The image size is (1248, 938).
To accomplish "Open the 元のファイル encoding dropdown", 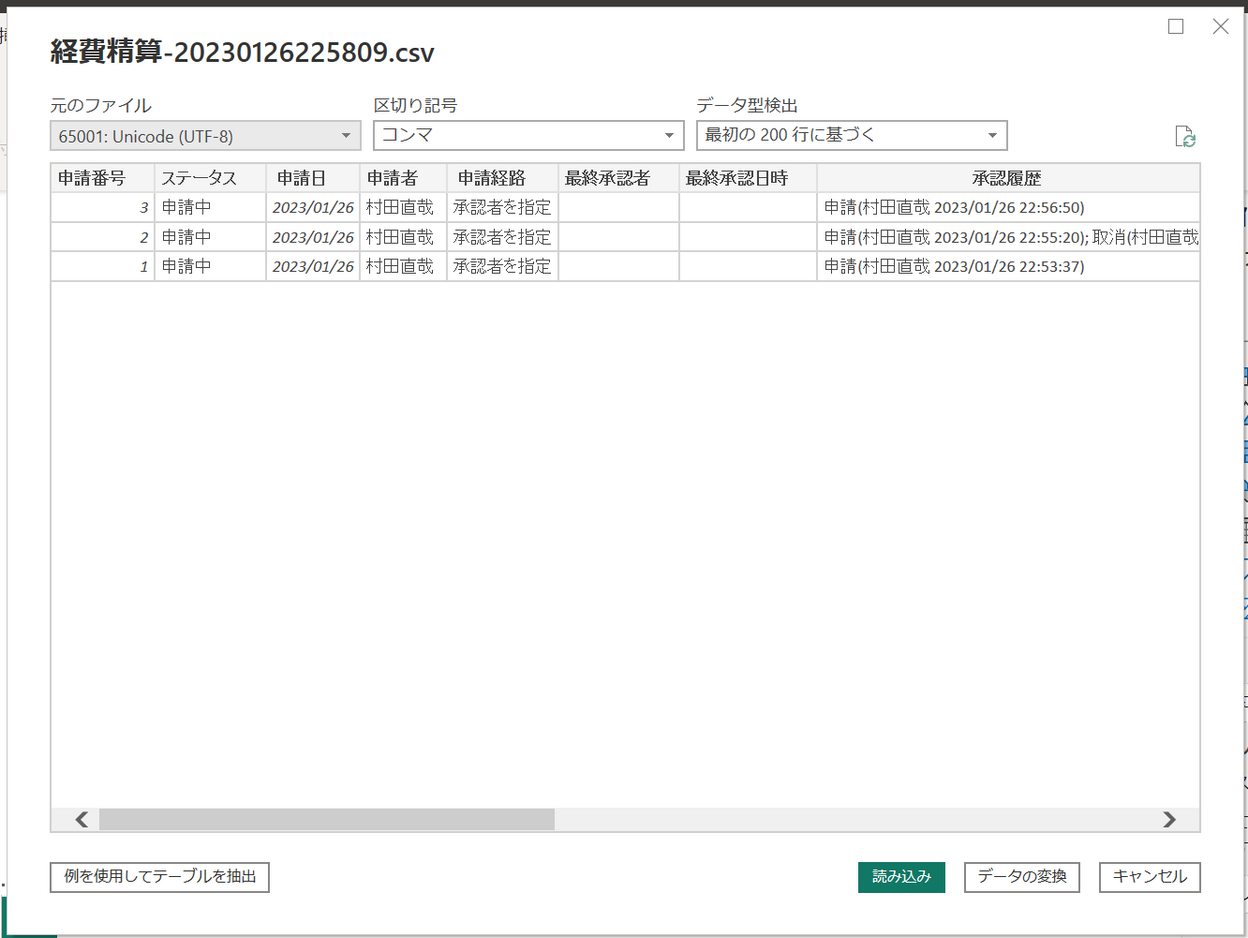I will 205,136.
